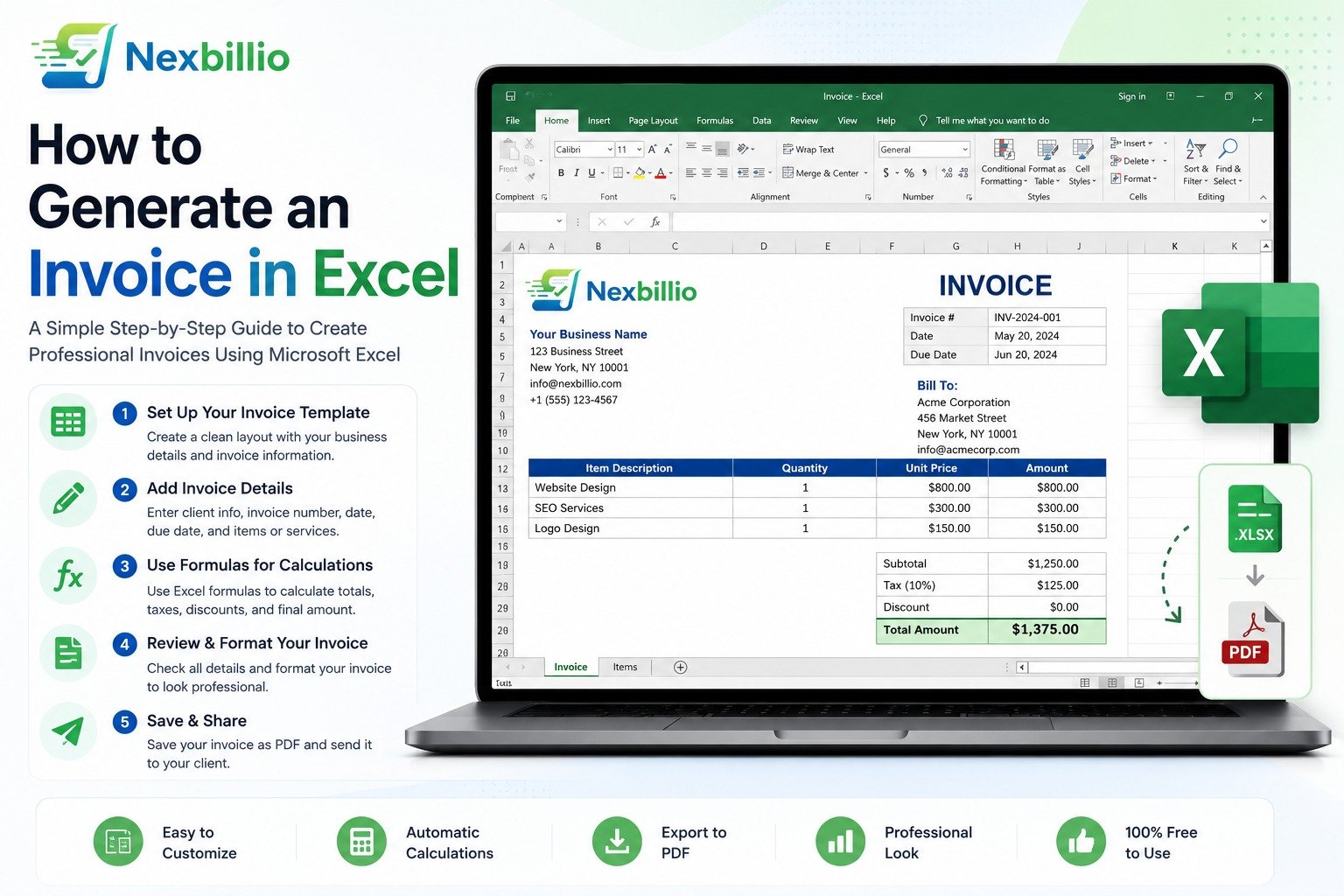This screenshot has width=1344, height=896.
Task: Click the Increase Indent icon
Action: pyautogui.click(x=759, y=173)
